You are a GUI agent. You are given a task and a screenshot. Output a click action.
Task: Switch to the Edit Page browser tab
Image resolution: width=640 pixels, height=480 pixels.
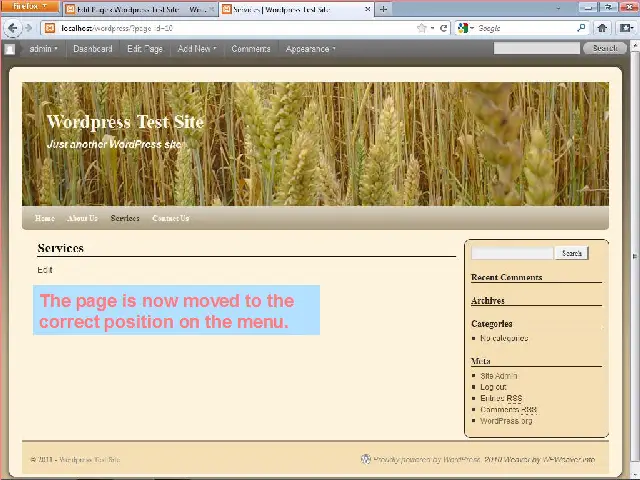point(140,9)
